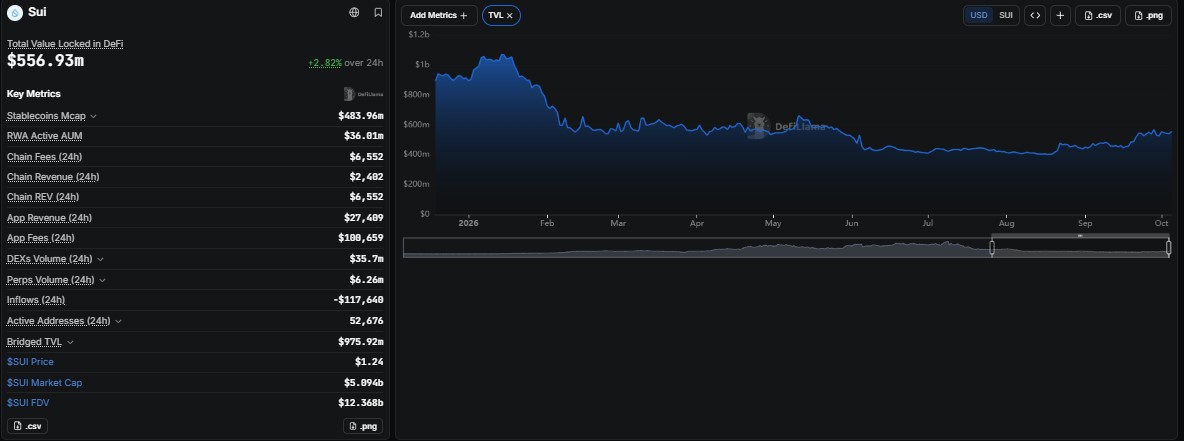The width and height of the screenshot is (1184, 441).
Task: Click the $6.26m perps volume value
Action: [366, 280]
